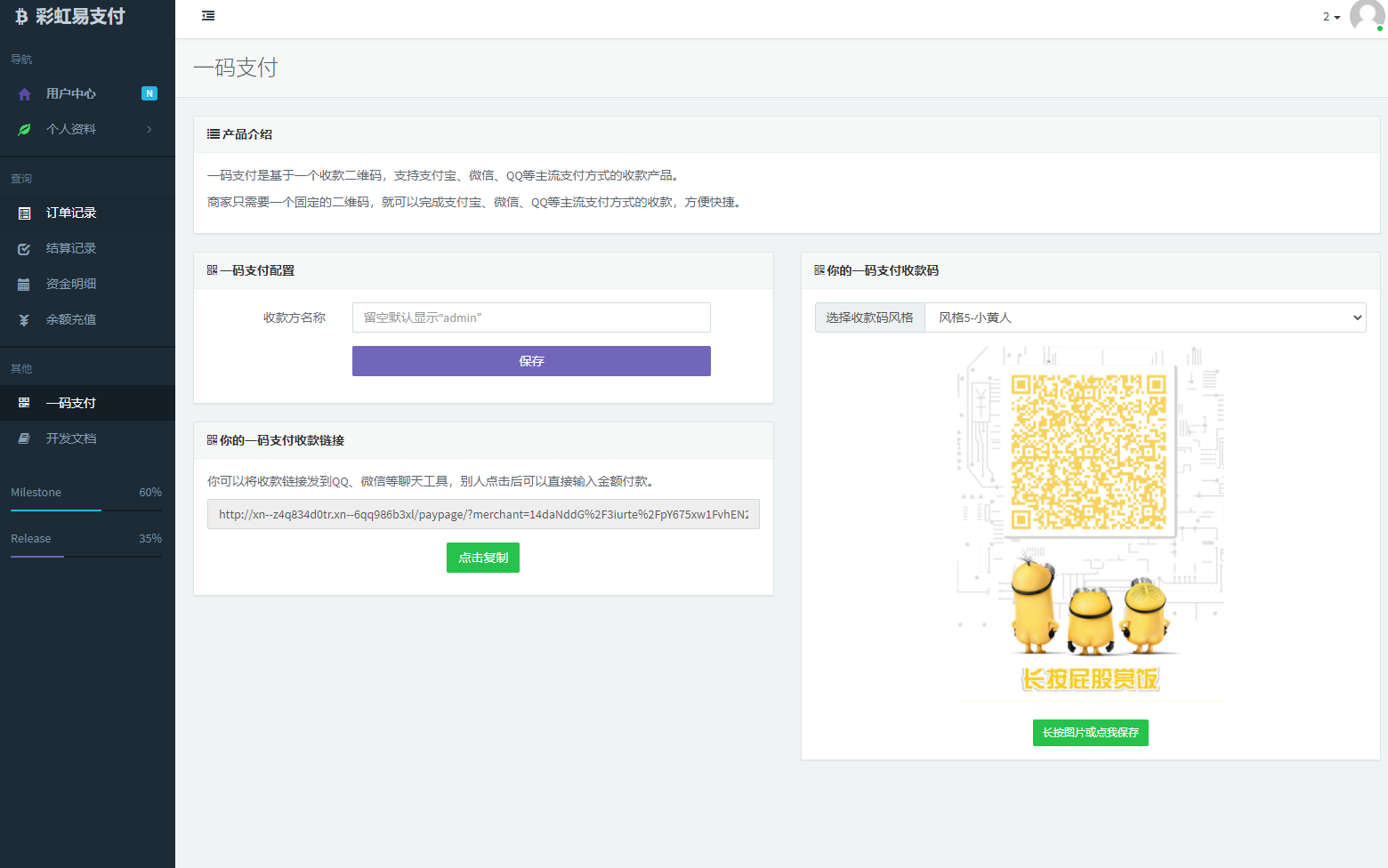
Task: Open the 选择收款码风格 style dropdown
Action: 1144,317
